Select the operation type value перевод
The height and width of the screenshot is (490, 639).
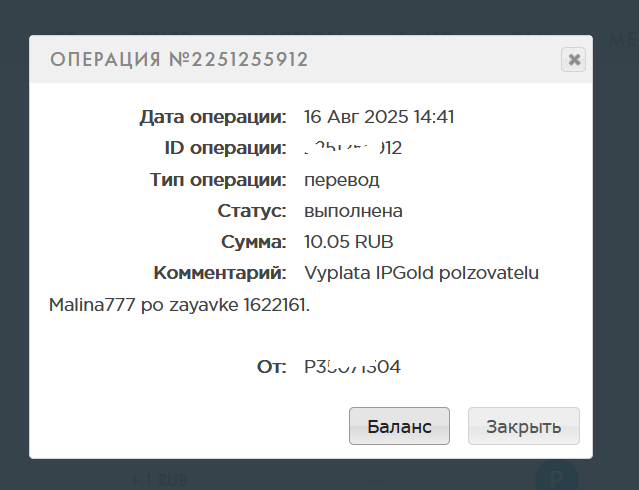[x=342, y=180]
